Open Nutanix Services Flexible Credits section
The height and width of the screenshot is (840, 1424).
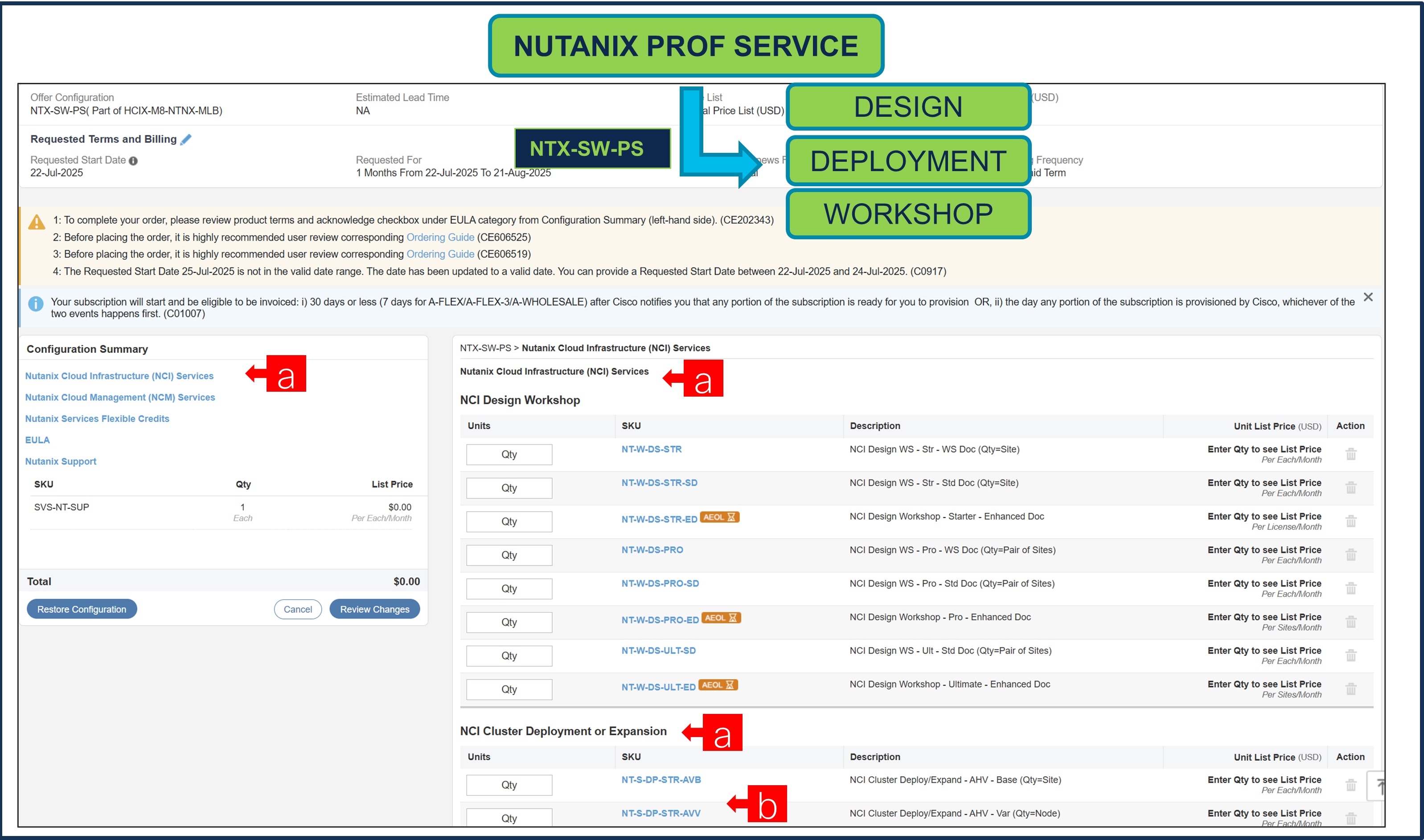pyautogui.click(x=97, y=419)
